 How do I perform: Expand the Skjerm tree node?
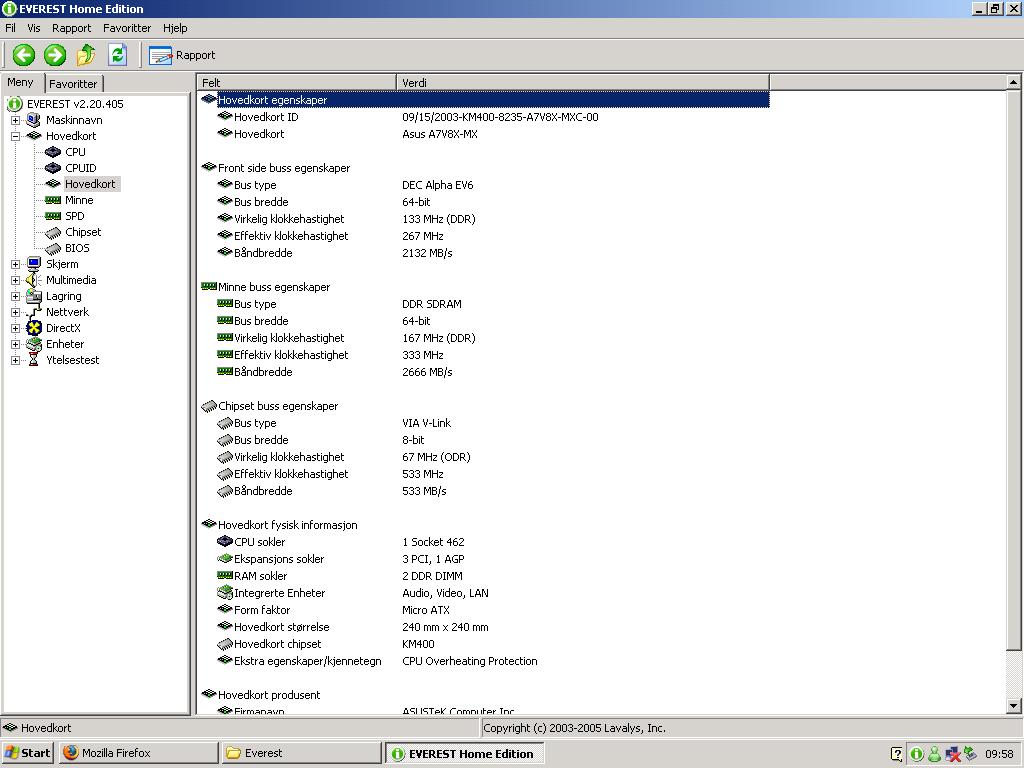(x=16, y=264)
